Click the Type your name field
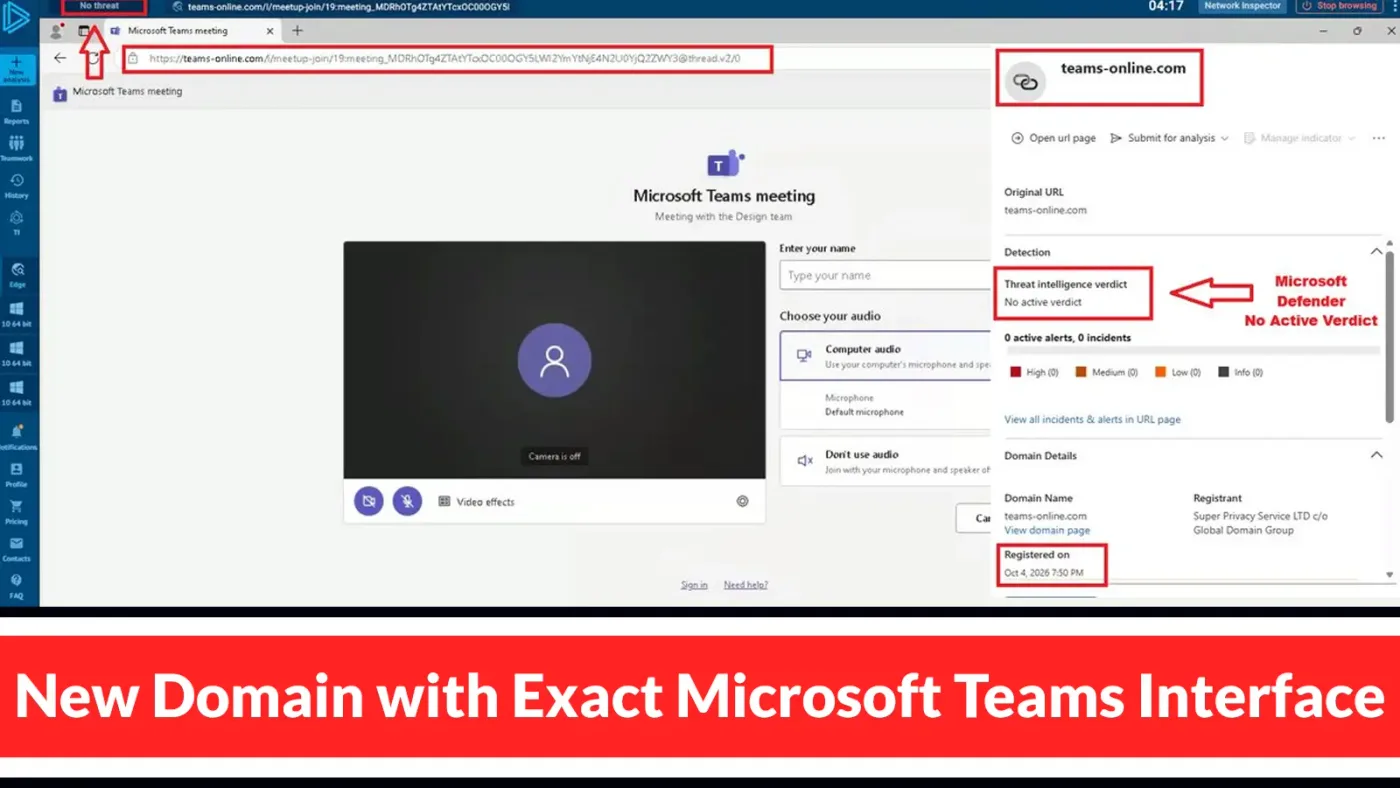Screen dimensions: 1400x788 coord(885,275)
